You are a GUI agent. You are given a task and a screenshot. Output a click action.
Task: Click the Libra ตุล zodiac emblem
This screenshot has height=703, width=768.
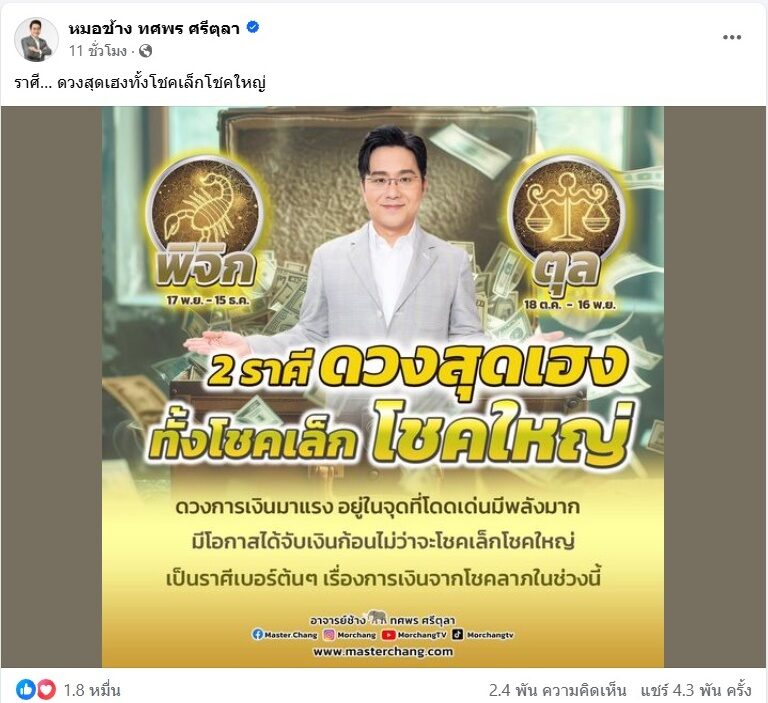567,212
